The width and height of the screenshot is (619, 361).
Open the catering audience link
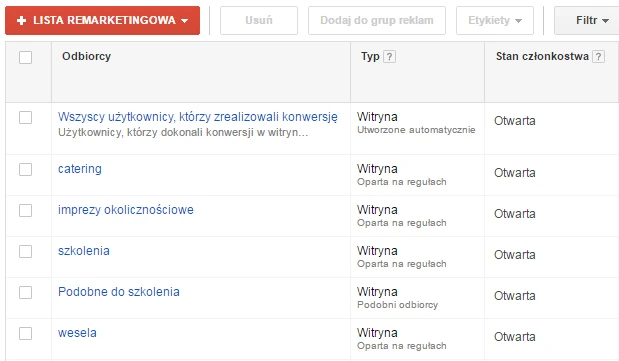[80, 169]
